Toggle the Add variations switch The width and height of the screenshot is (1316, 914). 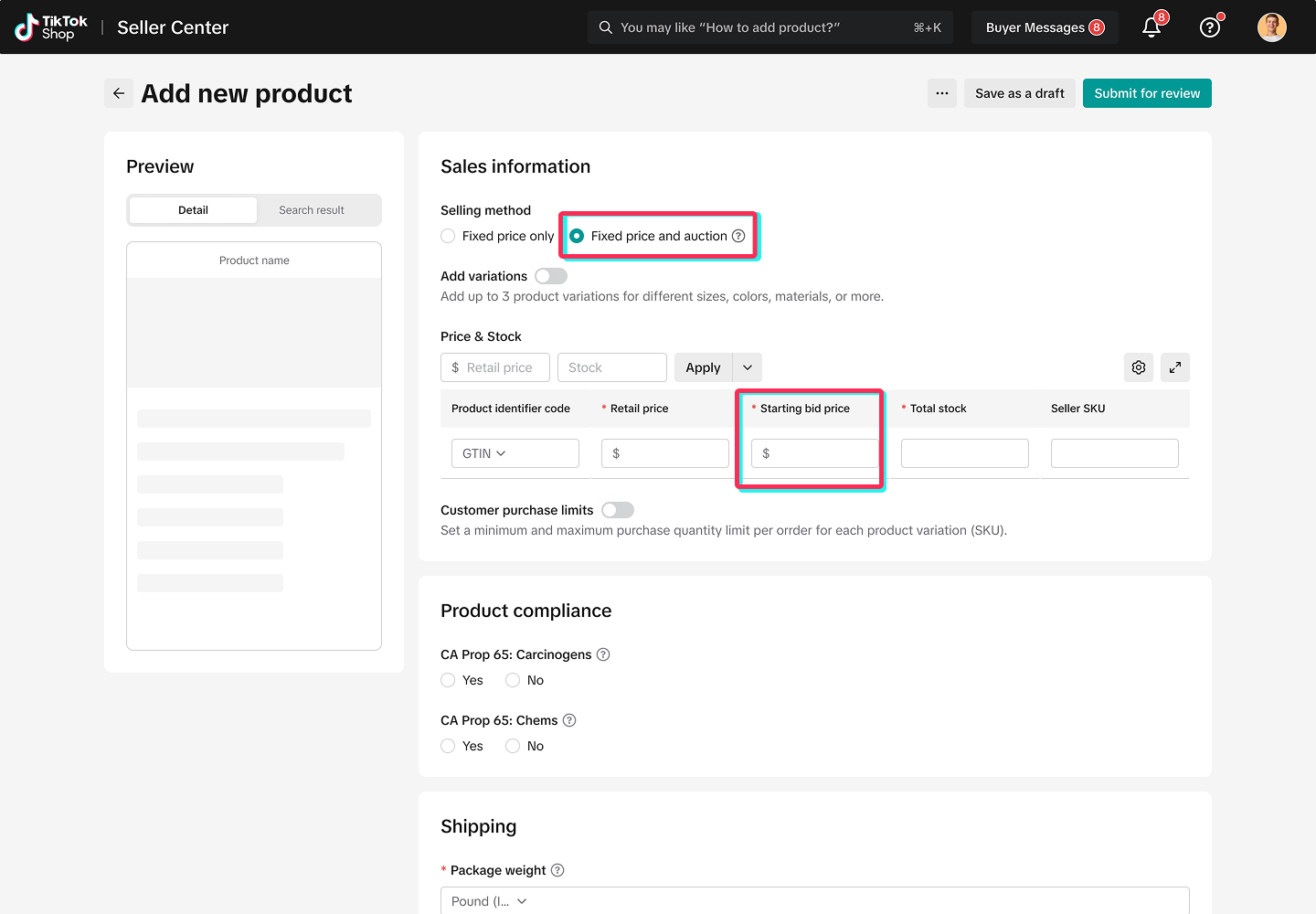[551, 276]
